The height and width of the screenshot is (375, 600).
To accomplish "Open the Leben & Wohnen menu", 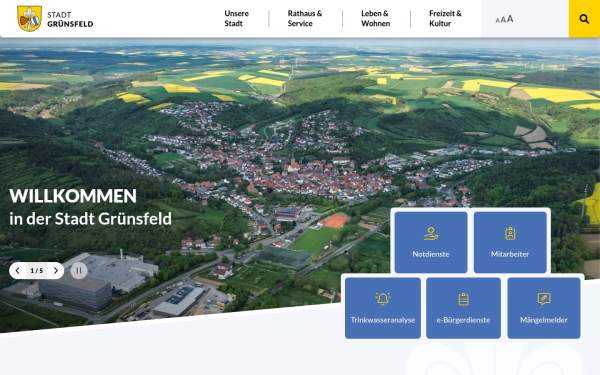I will (x=375, y=18).
